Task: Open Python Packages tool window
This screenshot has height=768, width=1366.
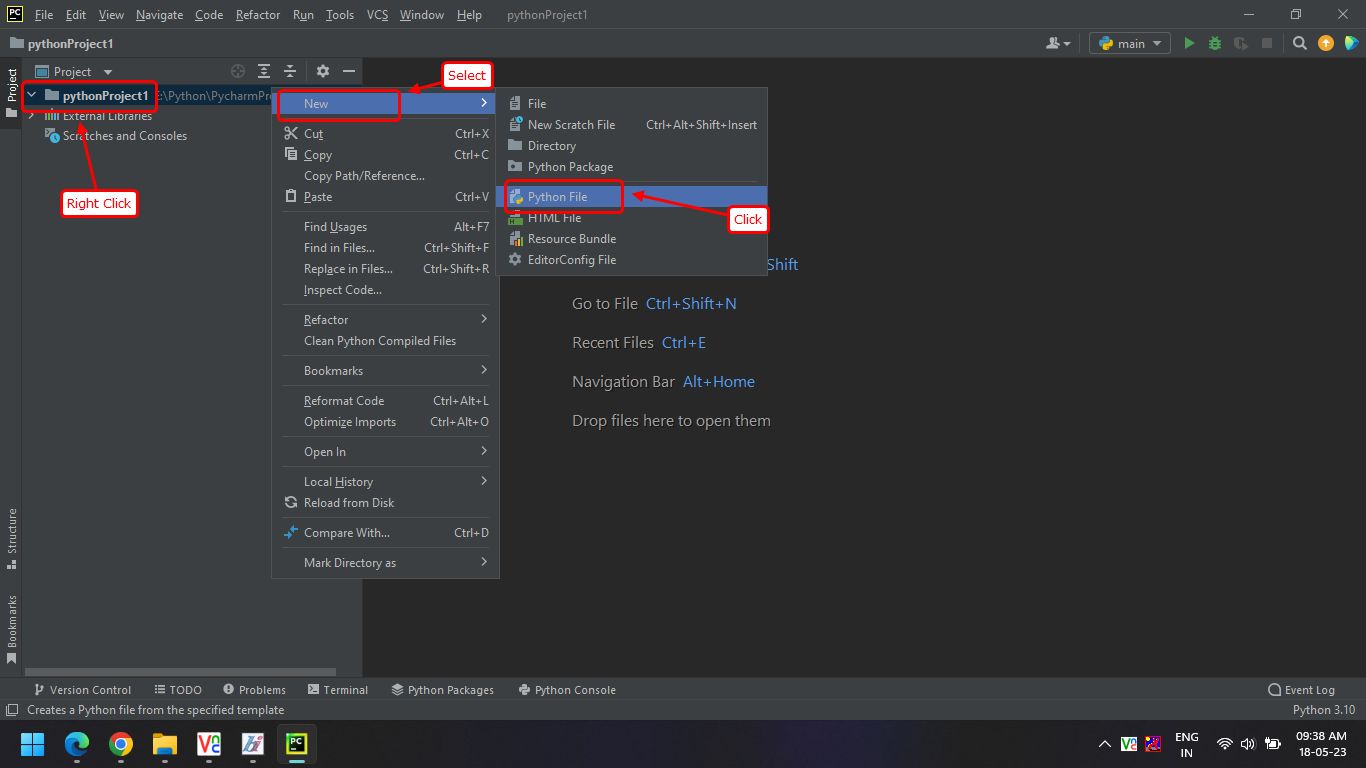Action: point(442,690)
